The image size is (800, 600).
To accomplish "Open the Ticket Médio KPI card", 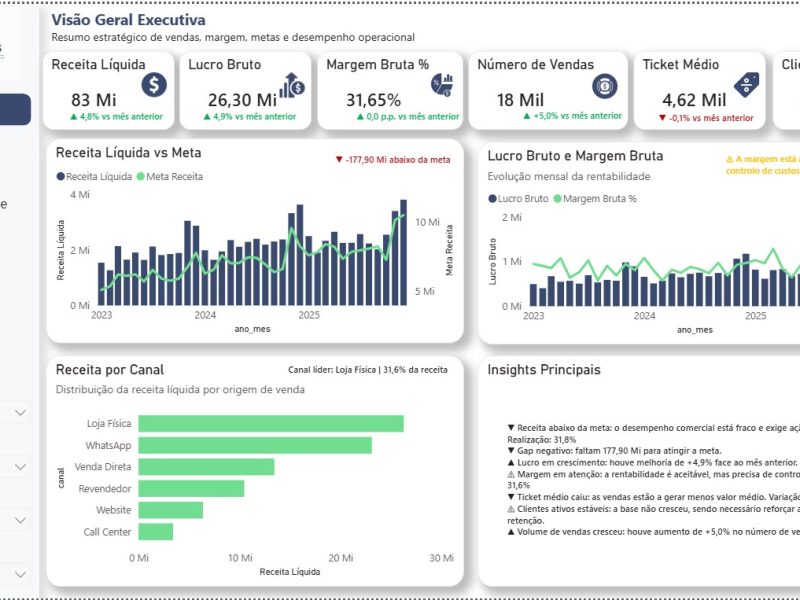I will [699, 90].
